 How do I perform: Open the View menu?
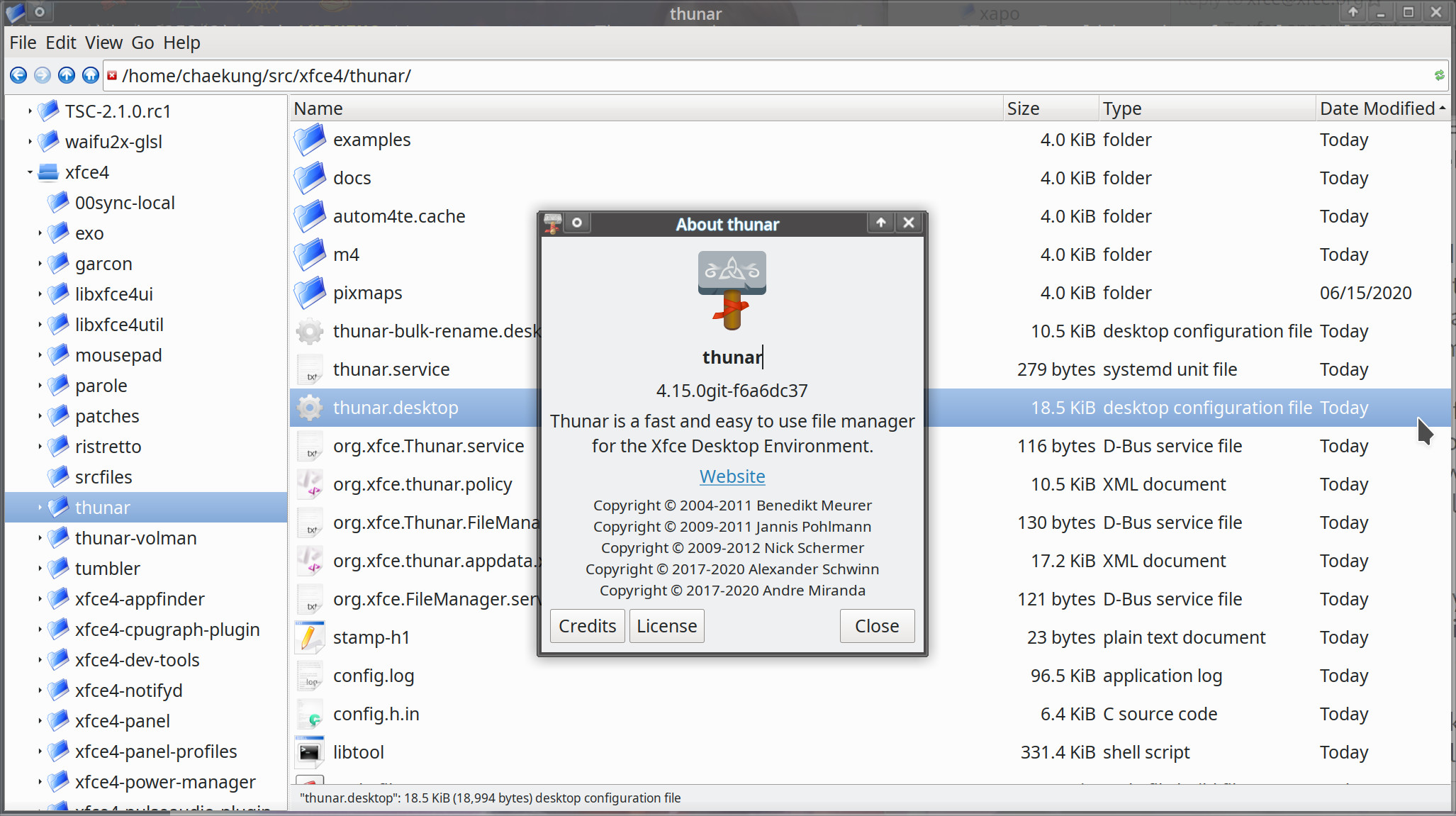(x=104, y=43)
